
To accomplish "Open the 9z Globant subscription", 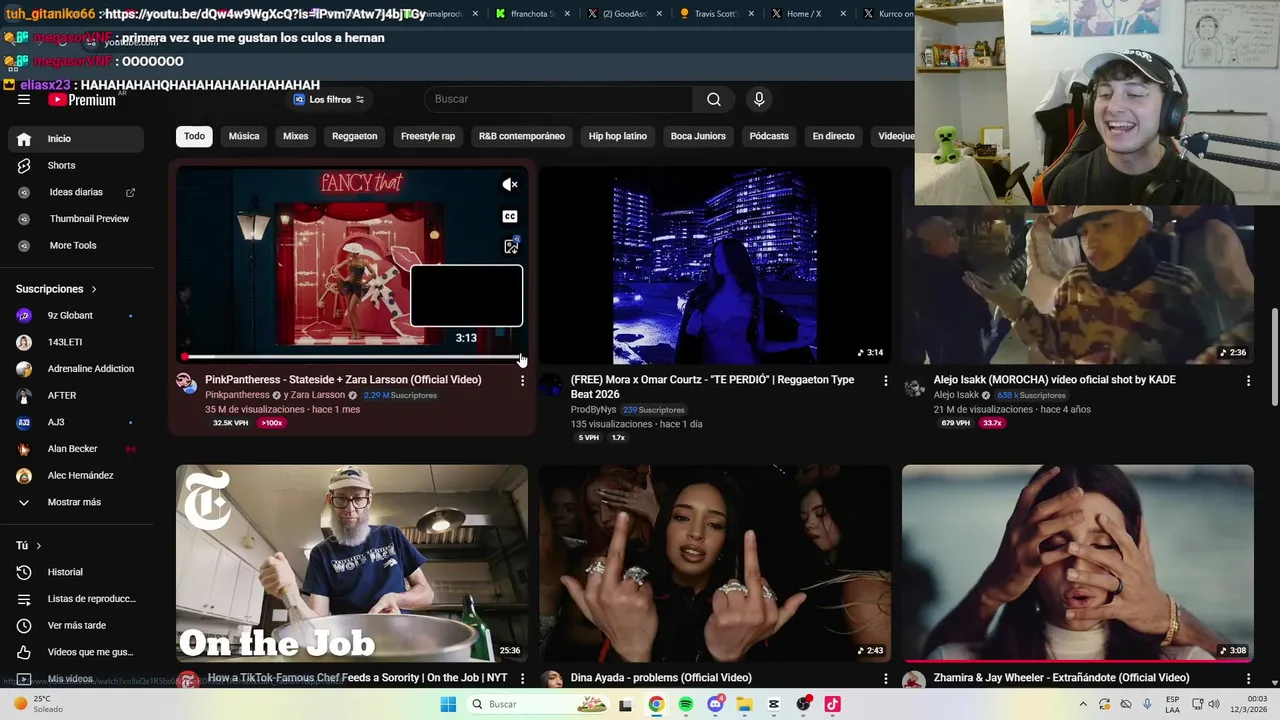I will pos(76,316).
